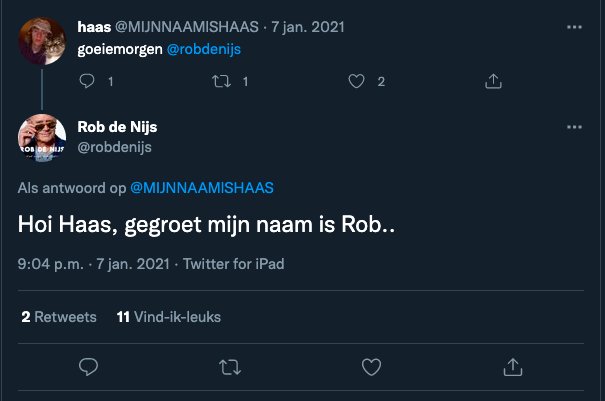The width and height of the screenshot is (605, 401).
Task: Like Rob de Nijs's tweet
Action: click(x=370, y=366)
